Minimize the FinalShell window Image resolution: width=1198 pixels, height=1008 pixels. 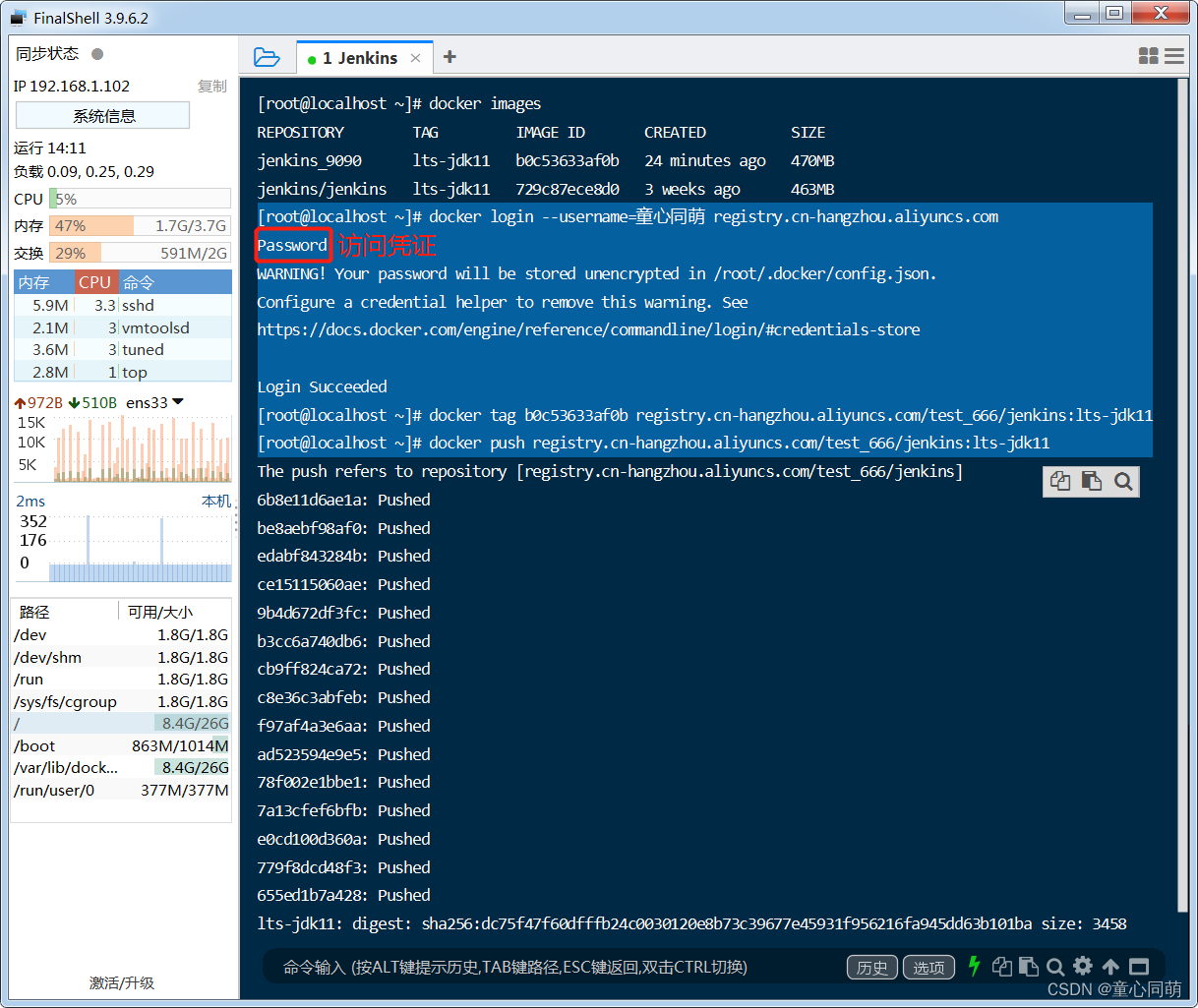[x=1082, y=14]
